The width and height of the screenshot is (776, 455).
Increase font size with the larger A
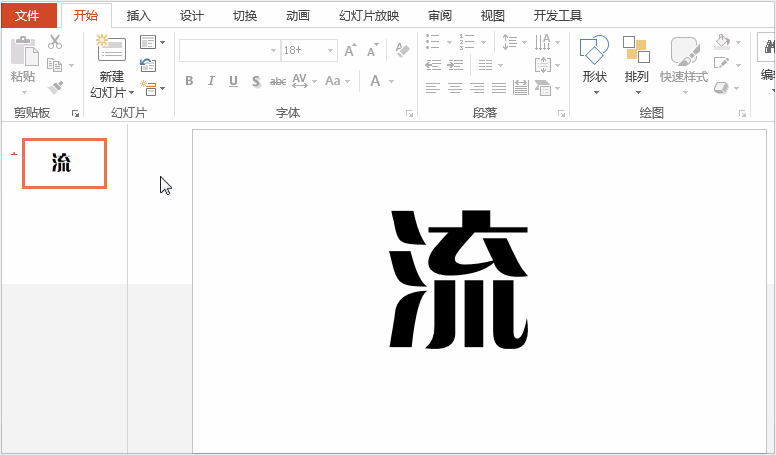(x=350, y=51)
